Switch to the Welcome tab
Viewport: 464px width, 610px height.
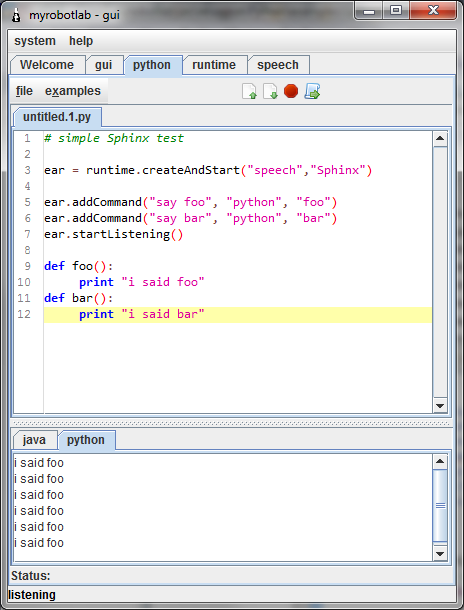(x=47, y=65)
